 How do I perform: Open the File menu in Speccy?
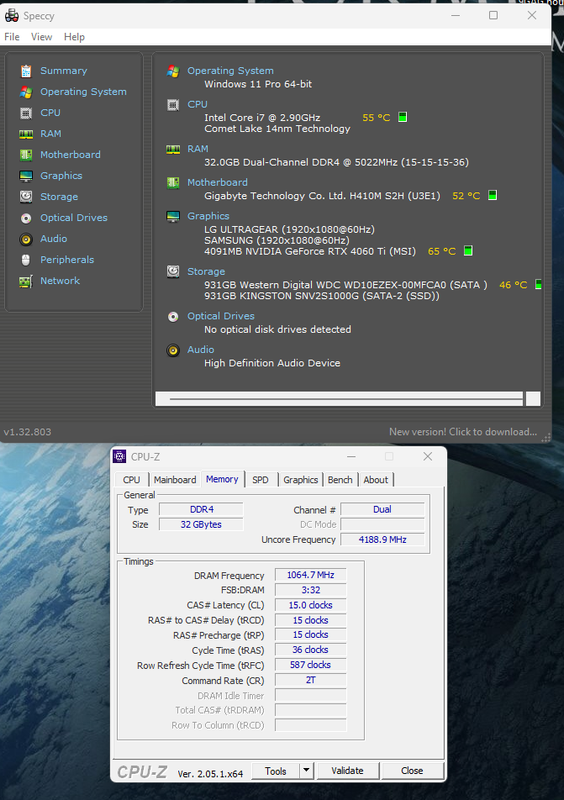coord(12,37)
